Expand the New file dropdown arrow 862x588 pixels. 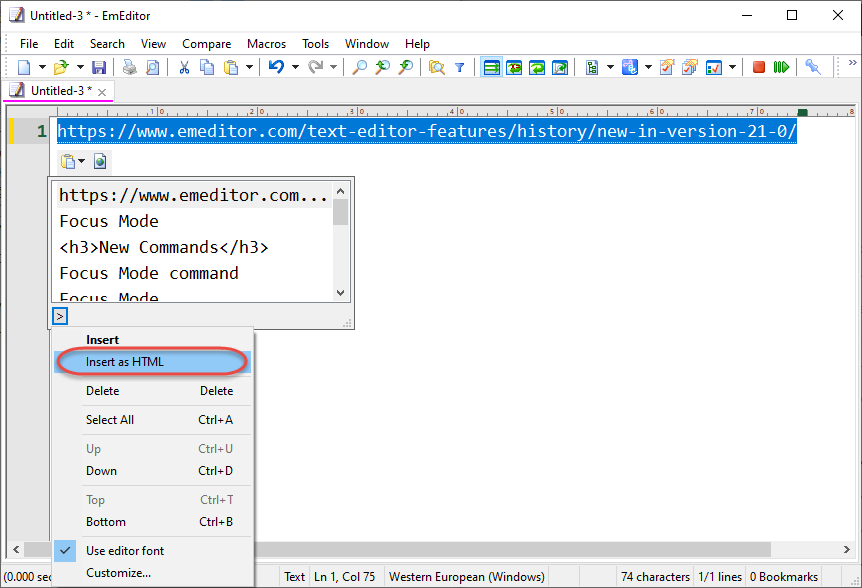[x=42, y=67]
